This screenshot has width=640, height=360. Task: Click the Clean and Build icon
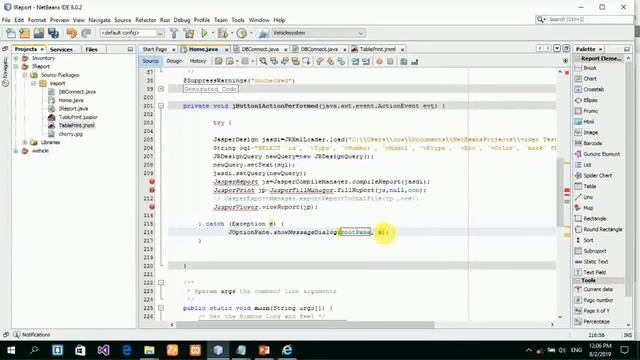(x=189, y=33)
